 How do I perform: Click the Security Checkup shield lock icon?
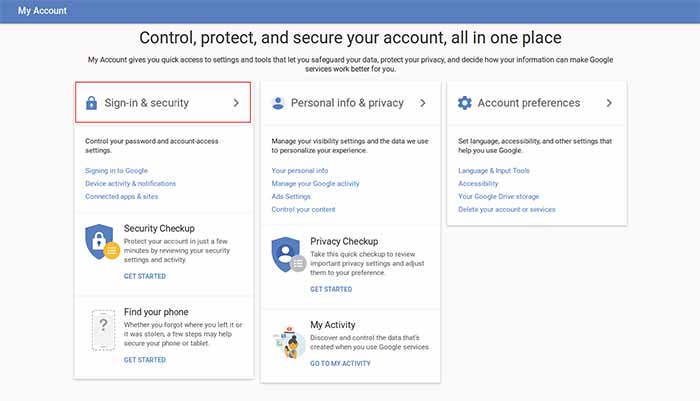pos(102,242)
